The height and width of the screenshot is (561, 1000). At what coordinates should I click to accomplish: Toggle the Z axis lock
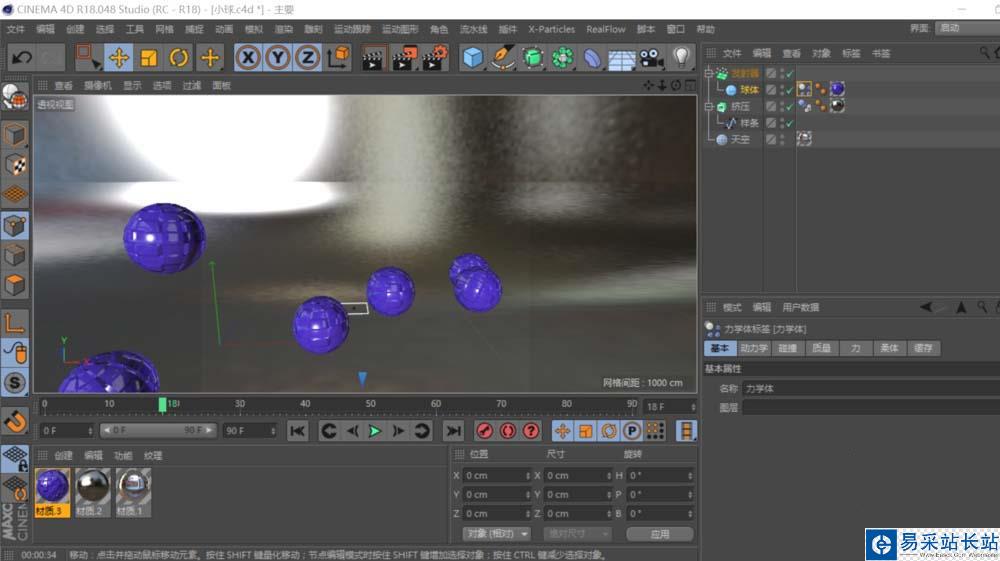[308, 58]
